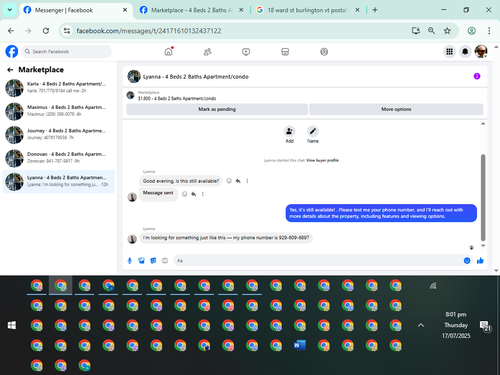Open the Friends icon in top navigation
The height and width of the screenshot is (375, 500).
click(x=207, y=52)
